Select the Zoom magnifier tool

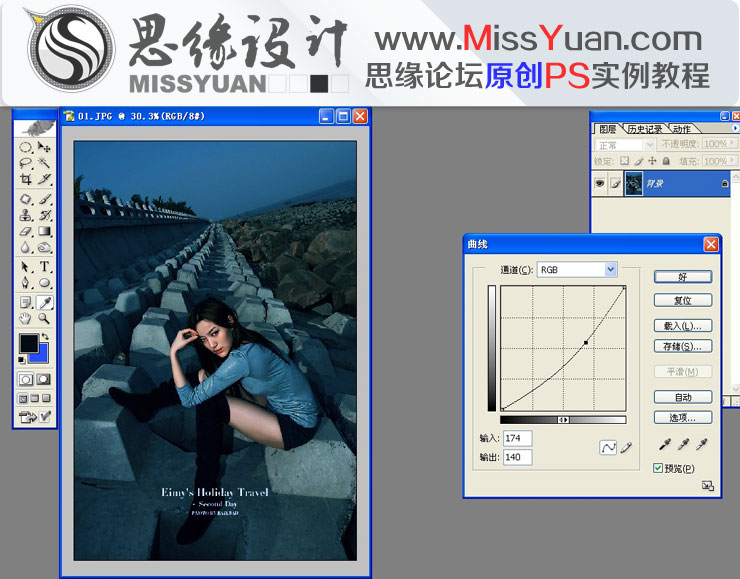(44, 319)
